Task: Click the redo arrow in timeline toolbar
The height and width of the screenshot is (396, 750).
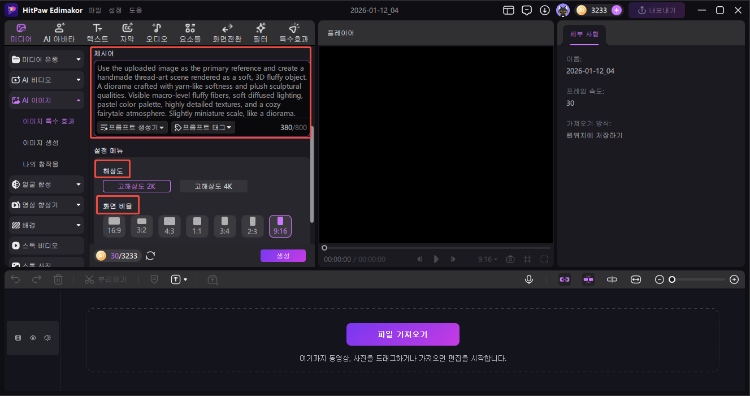Action: (36, 279)
